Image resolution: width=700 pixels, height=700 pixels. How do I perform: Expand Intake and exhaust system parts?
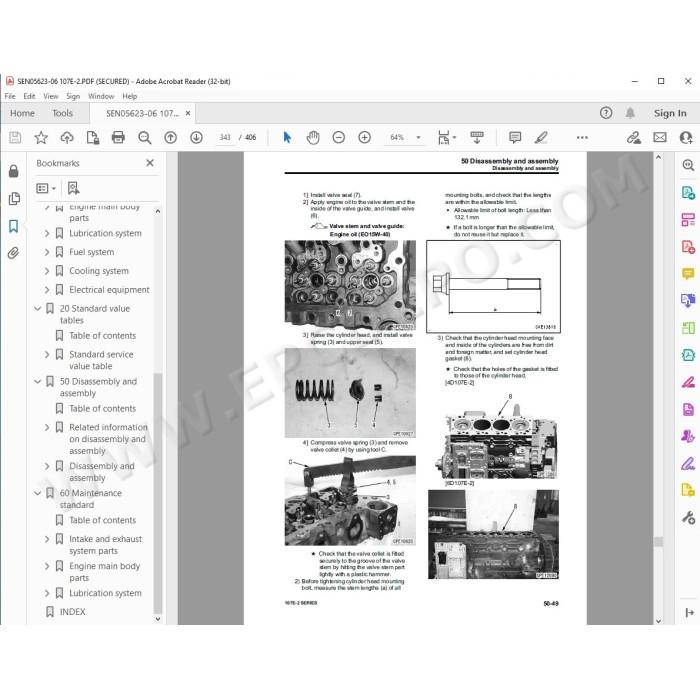[x=47, y=539]
